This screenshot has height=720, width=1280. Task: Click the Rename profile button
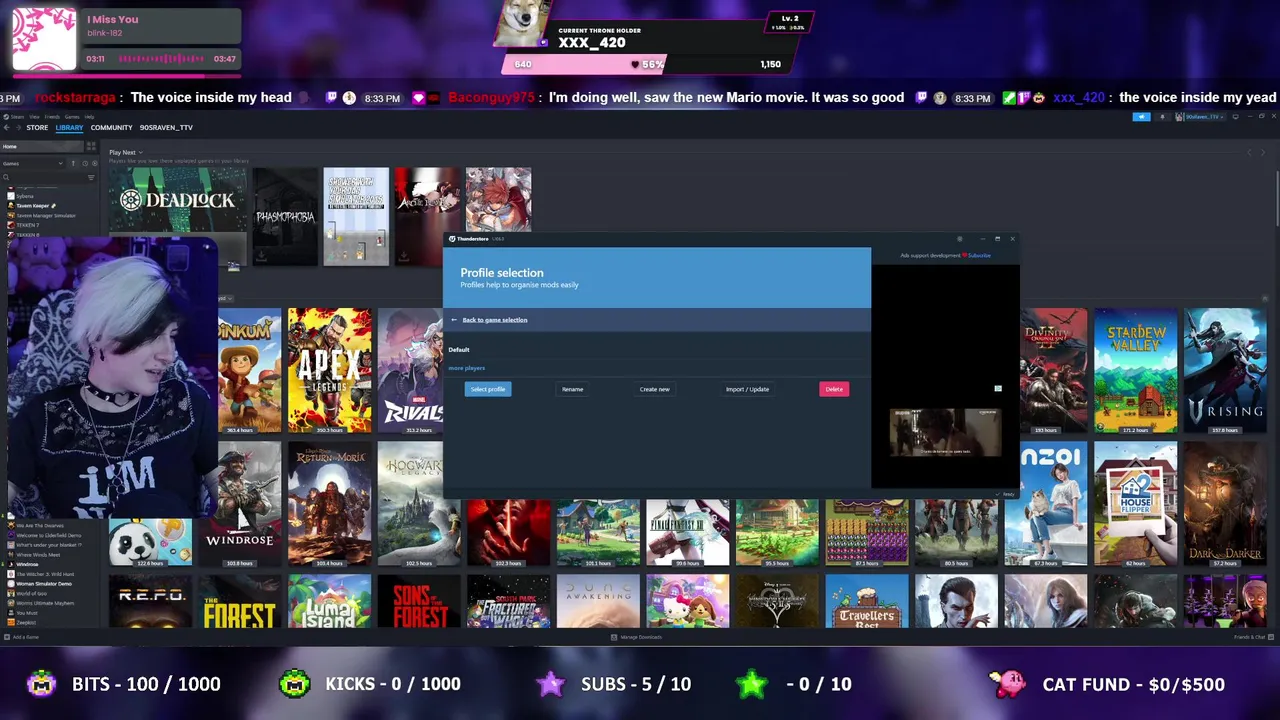pos(572,389)
